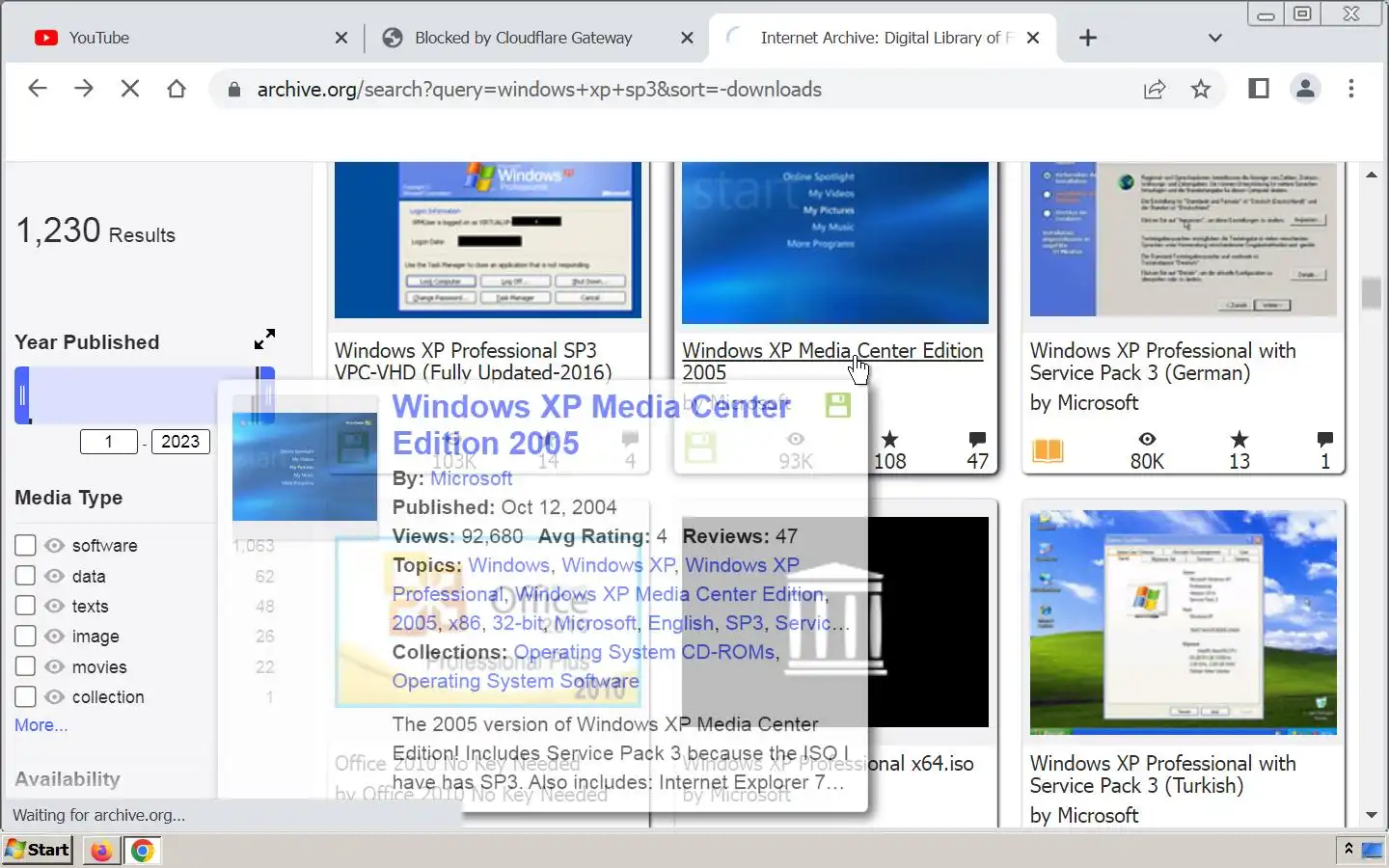Screen dimensions: 1389x868
Task: Go forward to the next page
Action: pos(84,89)
